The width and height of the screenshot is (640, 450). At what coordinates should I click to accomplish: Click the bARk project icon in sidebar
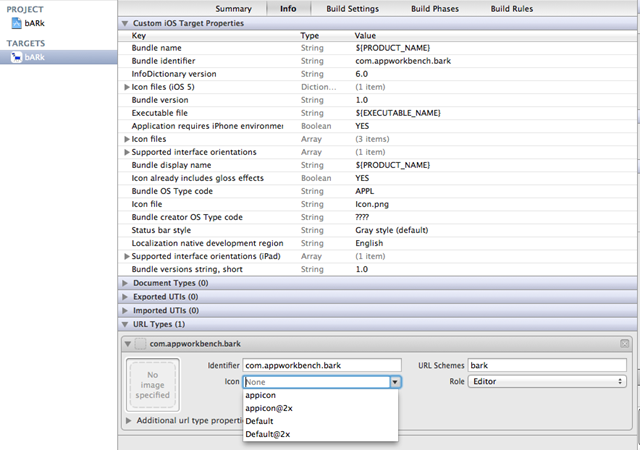click(x=15, y=21)
